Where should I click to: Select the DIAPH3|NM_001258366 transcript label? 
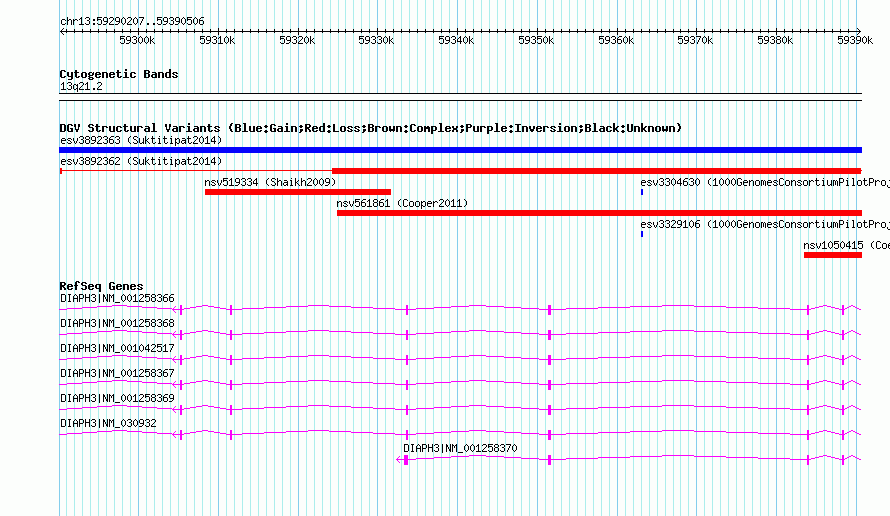pyautogui.click(x=117, y=299)
